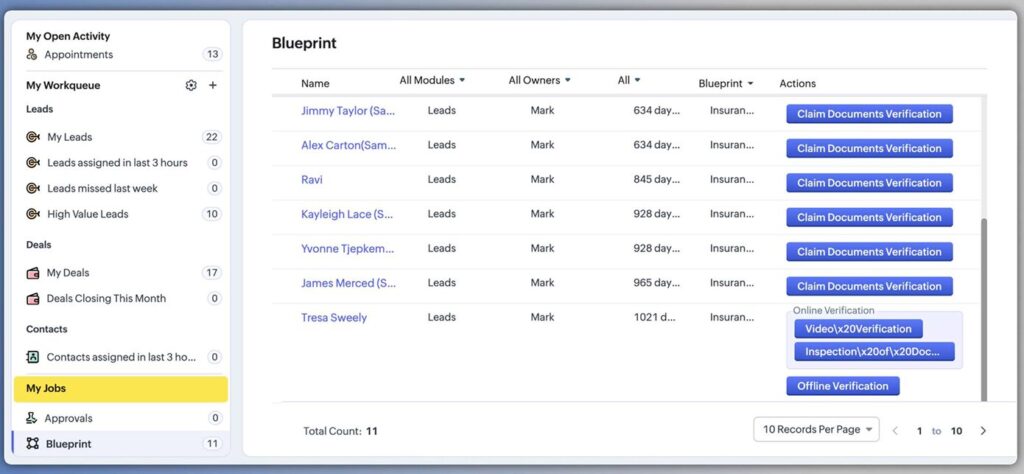The height and width of the screenshot is (474, 1024).
Task: Click the Video Verification button
Action: [x=858, y=329]
